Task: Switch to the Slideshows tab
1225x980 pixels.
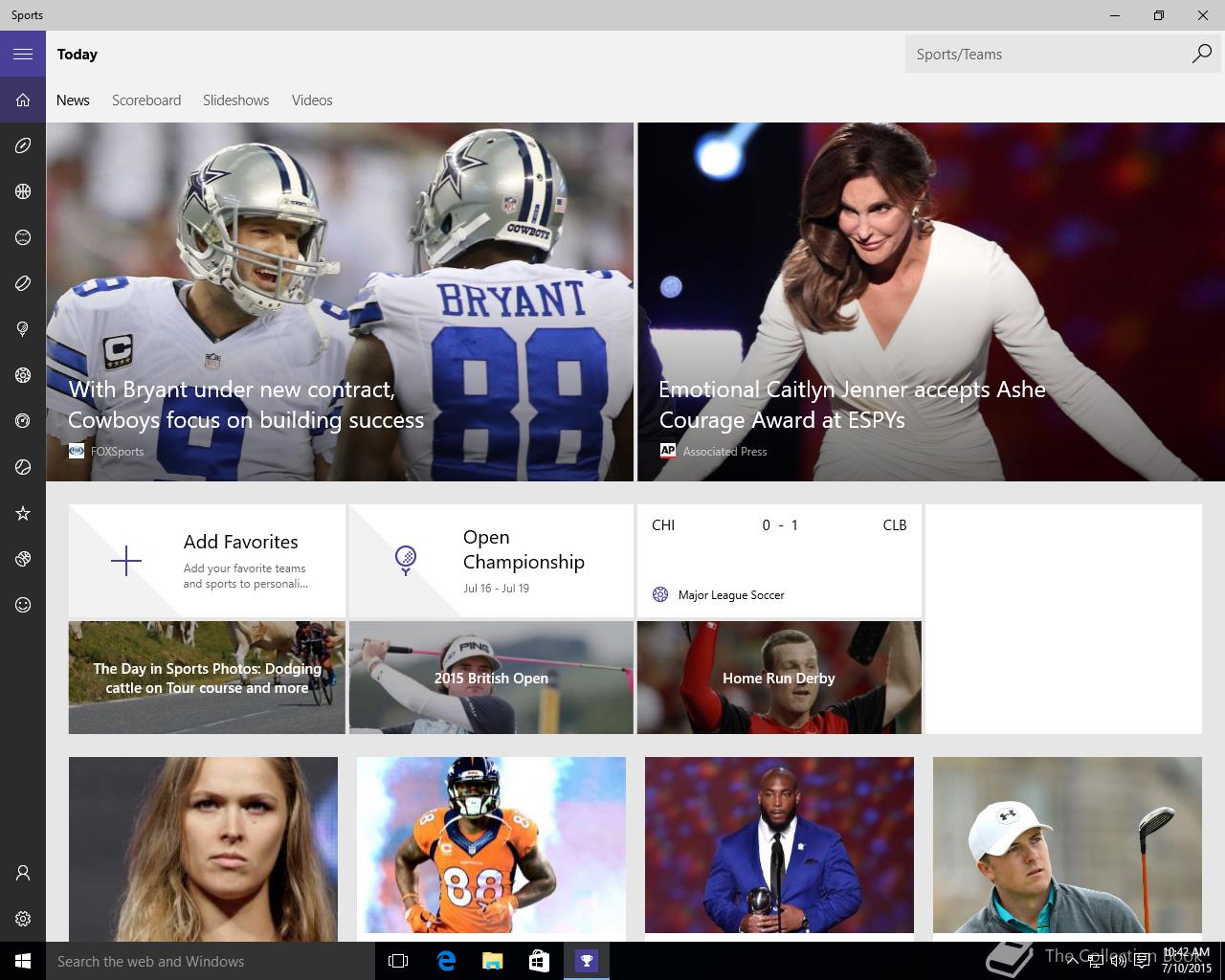Action: (235, 100)
